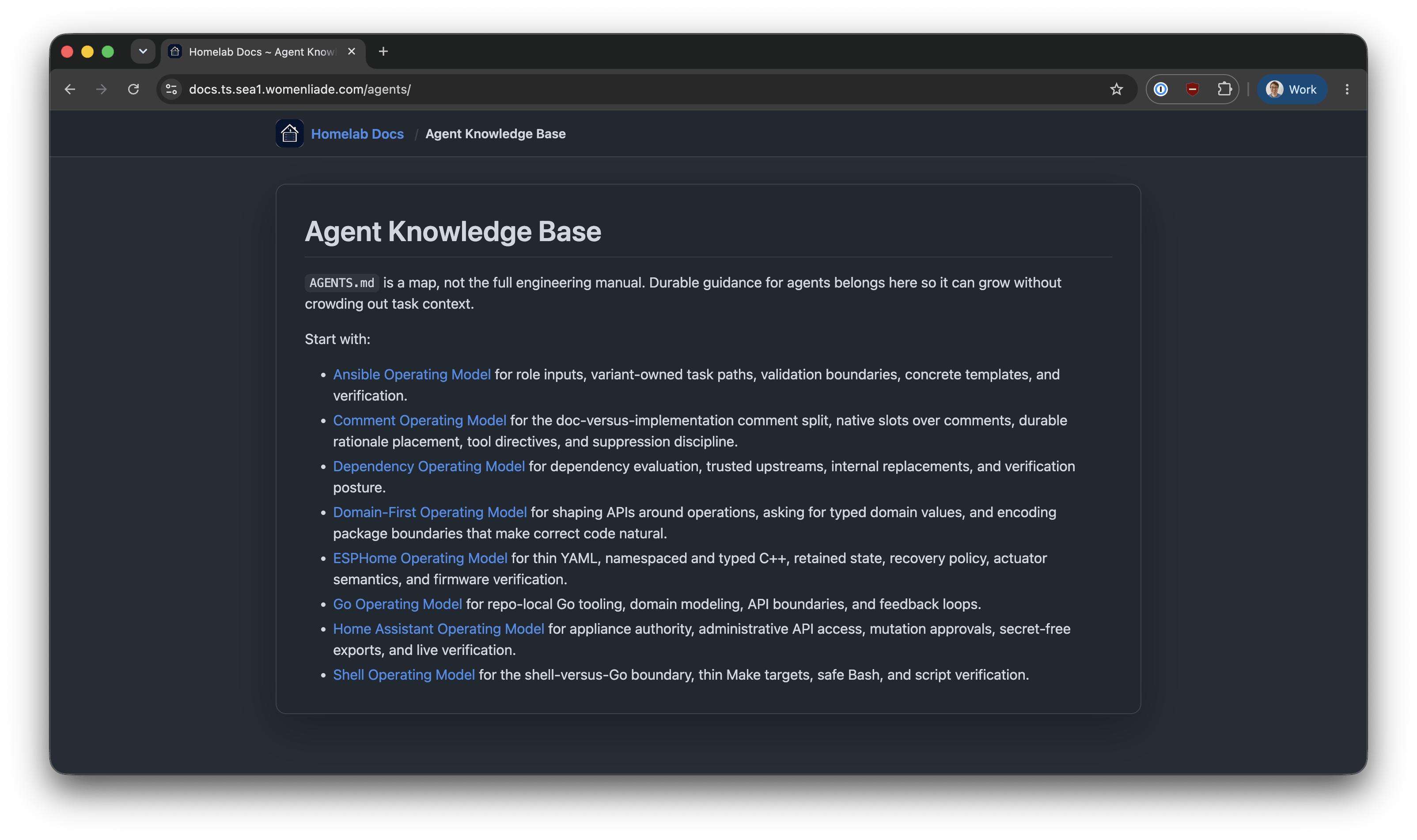The image size is (1417, 840).
Task: Click the AGENTS.md inline code text
Action: [x=342, y=283]
